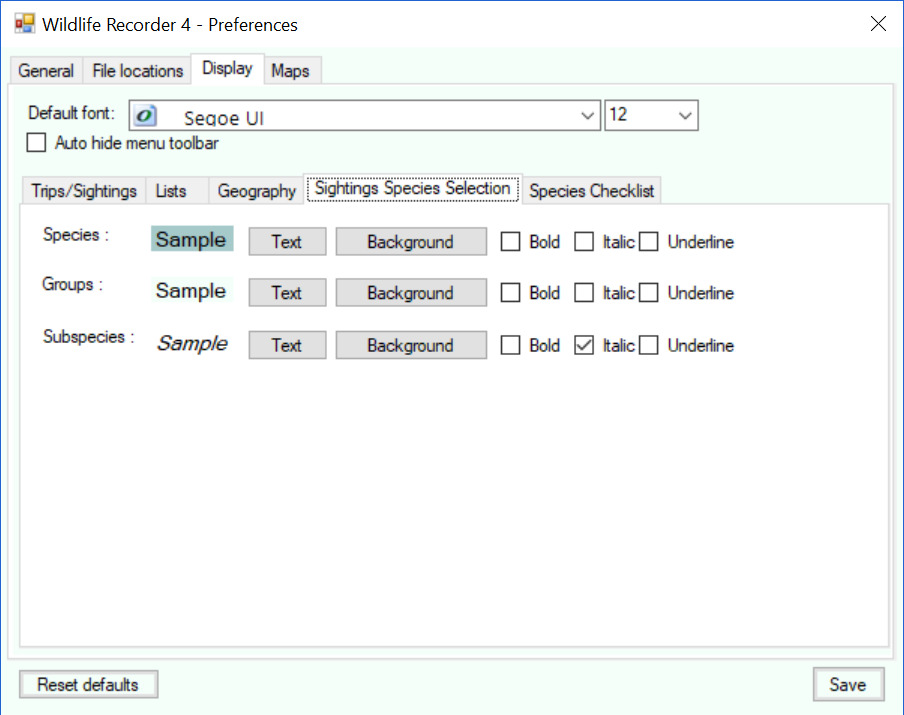Image resolution: width=904 pixels, height=715 pixels.
Task: Click Text button for Groups row
Action: pos(287,293)
